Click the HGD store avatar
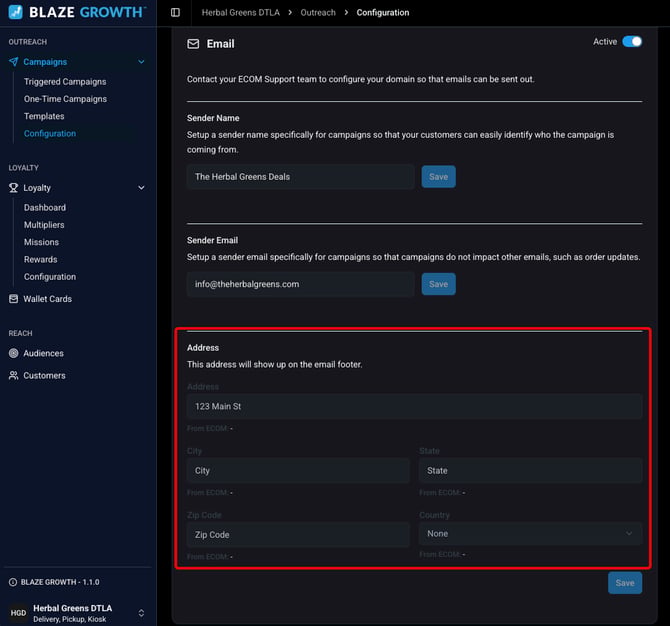The width and height of the screenshot is (670, 626). [x=18, y=613]
